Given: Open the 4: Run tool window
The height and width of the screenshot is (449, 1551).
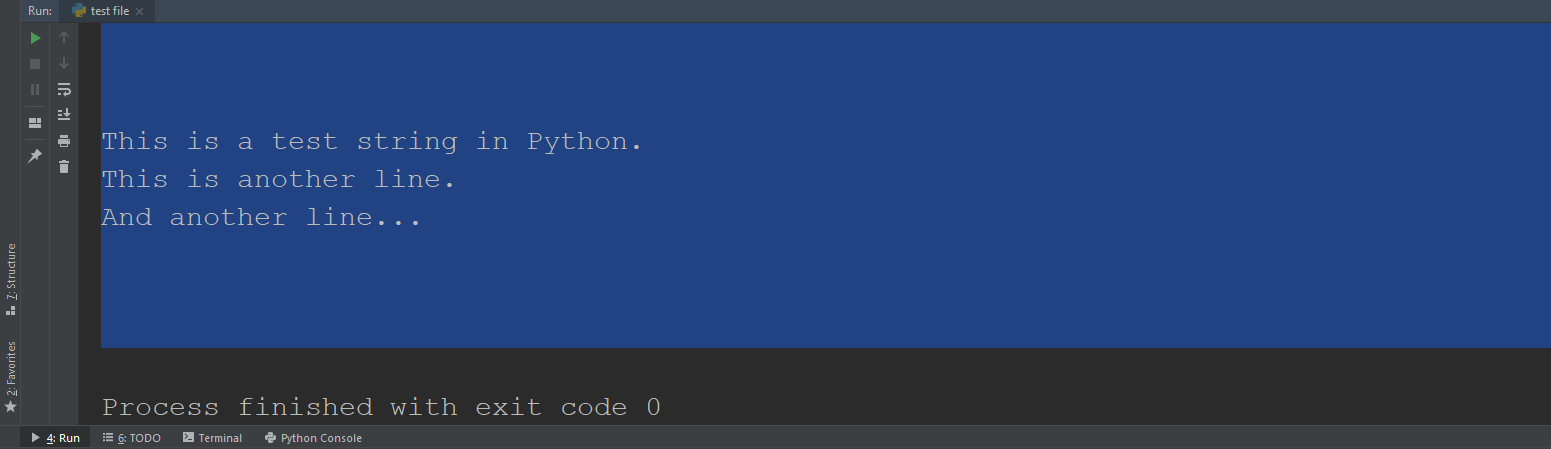Looking at the screenshot, I should click(56, 438).
